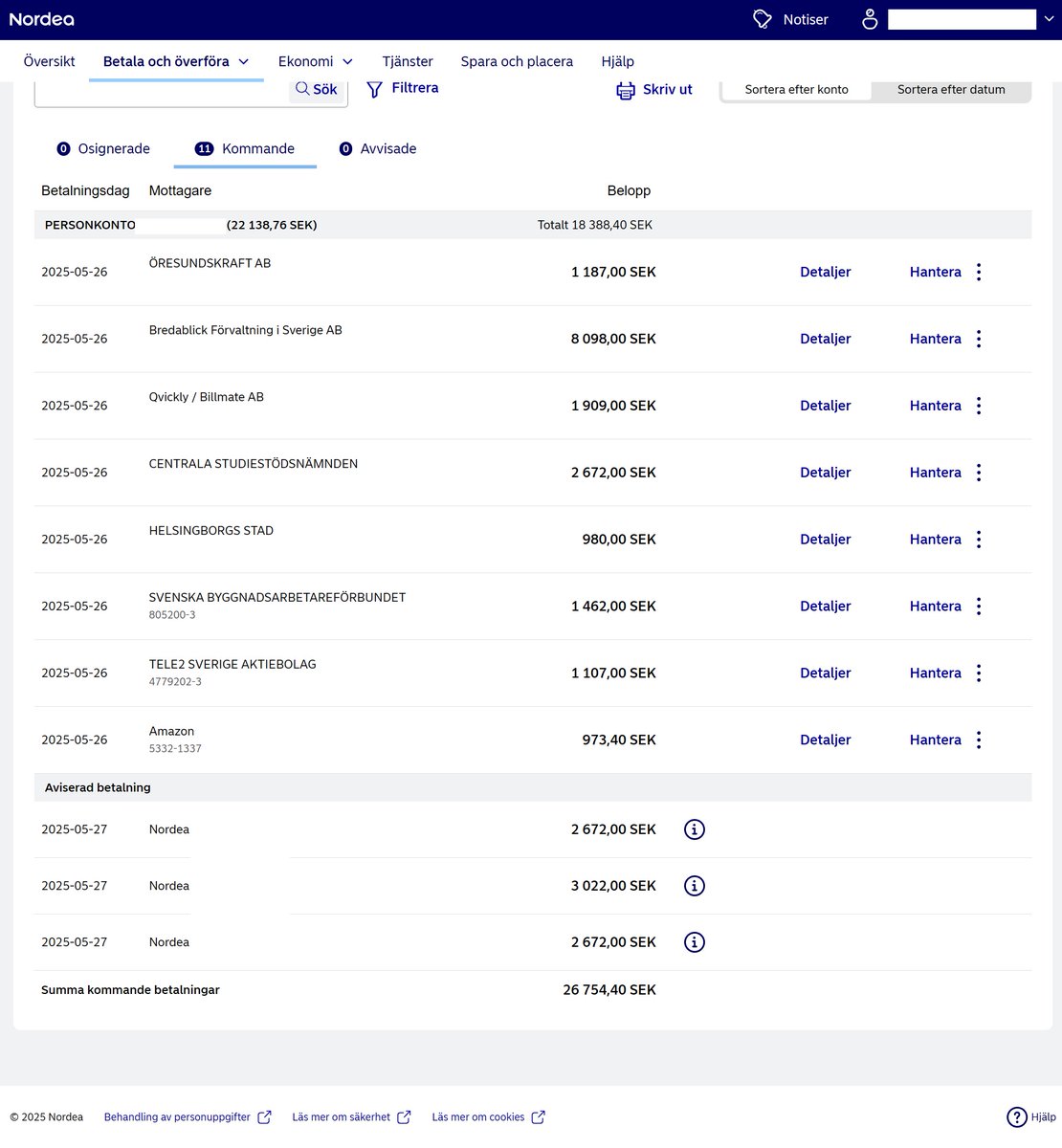
Task: Click the Skriv ut printer icon
Action: [x=626, y=91]
